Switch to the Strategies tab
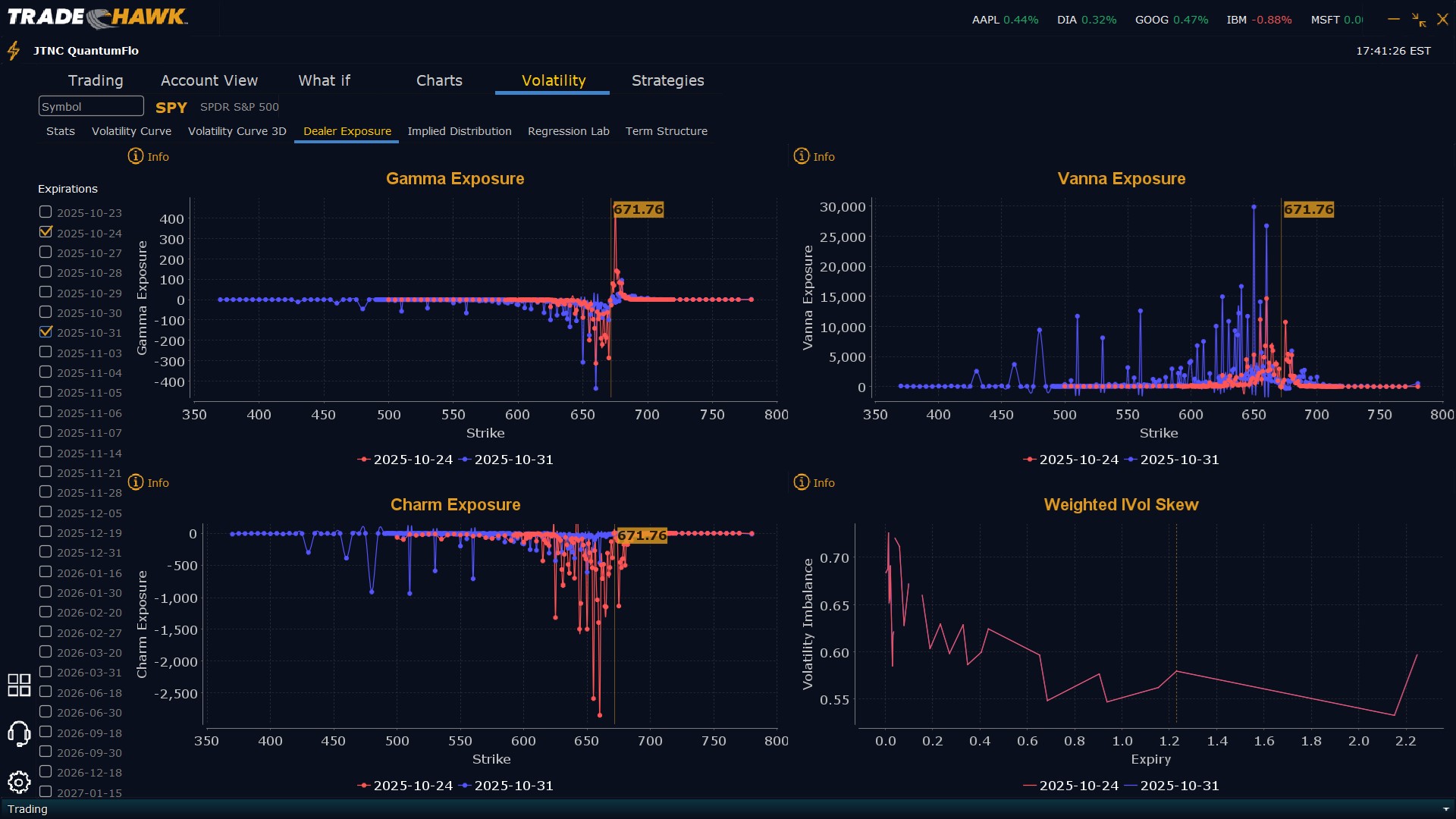This screenshot has width=1456, height=819. pyautogui.click(x=667, y=80)
